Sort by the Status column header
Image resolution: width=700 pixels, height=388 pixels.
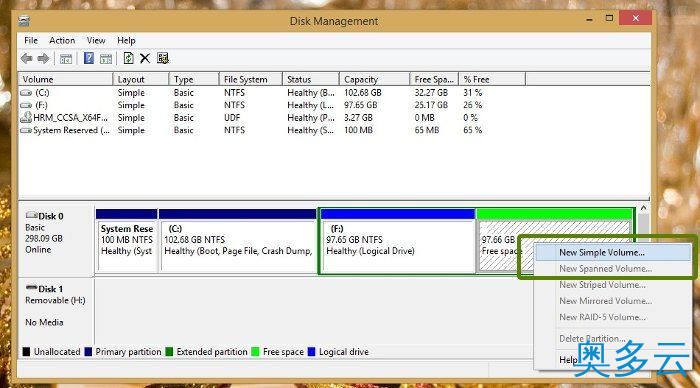[x=311, y=79]
